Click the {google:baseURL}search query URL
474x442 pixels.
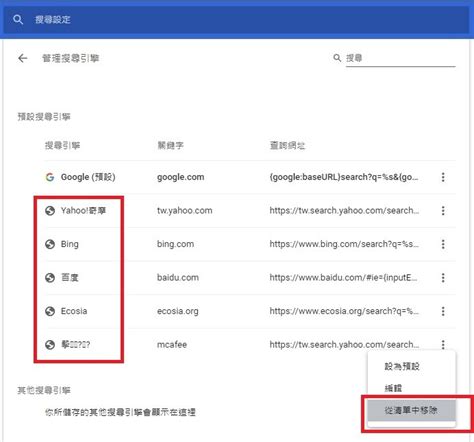(344, 177)
